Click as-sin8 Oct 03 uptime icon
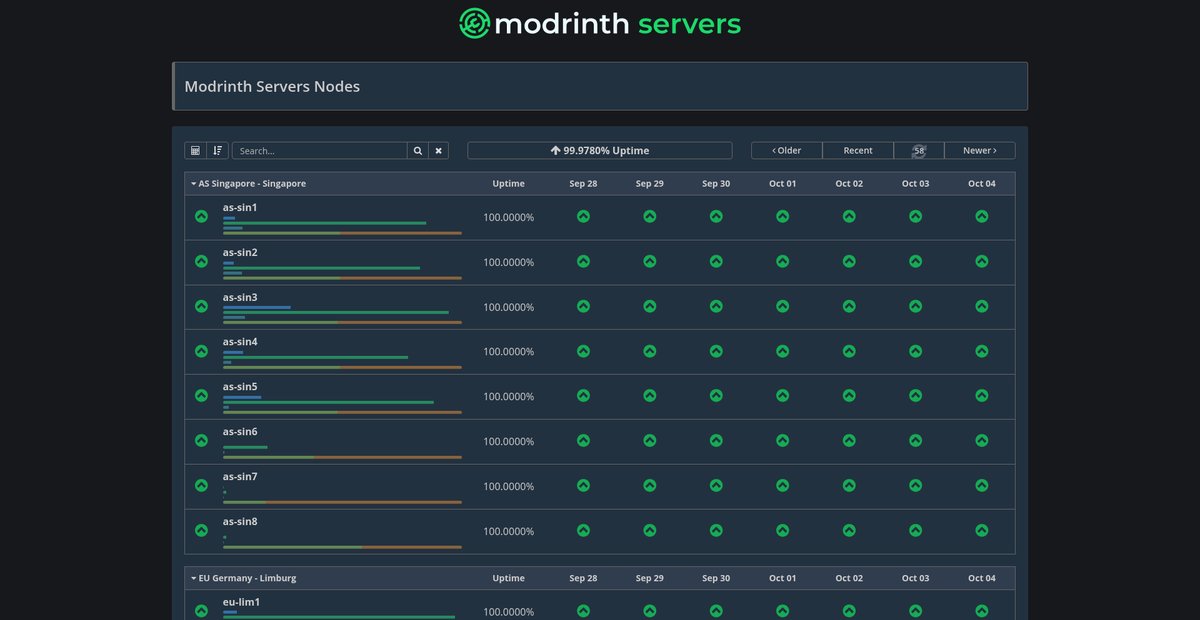Screen dimensions: 1200x620 (915, 531)
